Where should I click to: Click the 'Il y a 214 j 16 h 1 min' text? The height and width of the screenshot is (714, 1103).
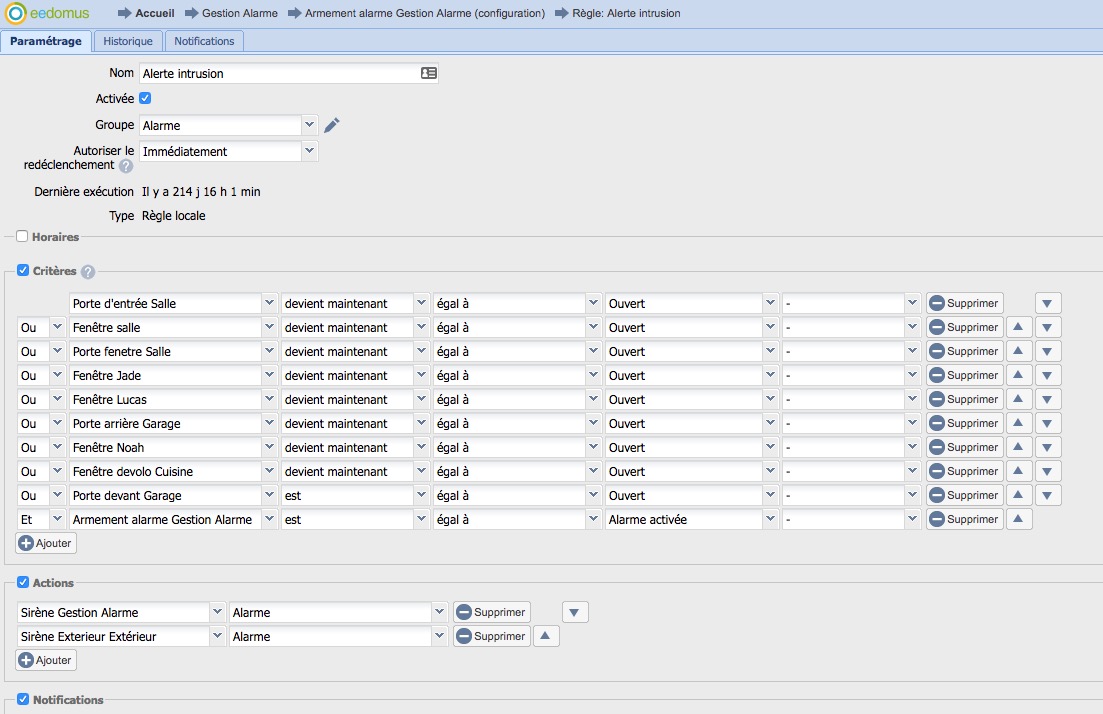pos(201,191)
